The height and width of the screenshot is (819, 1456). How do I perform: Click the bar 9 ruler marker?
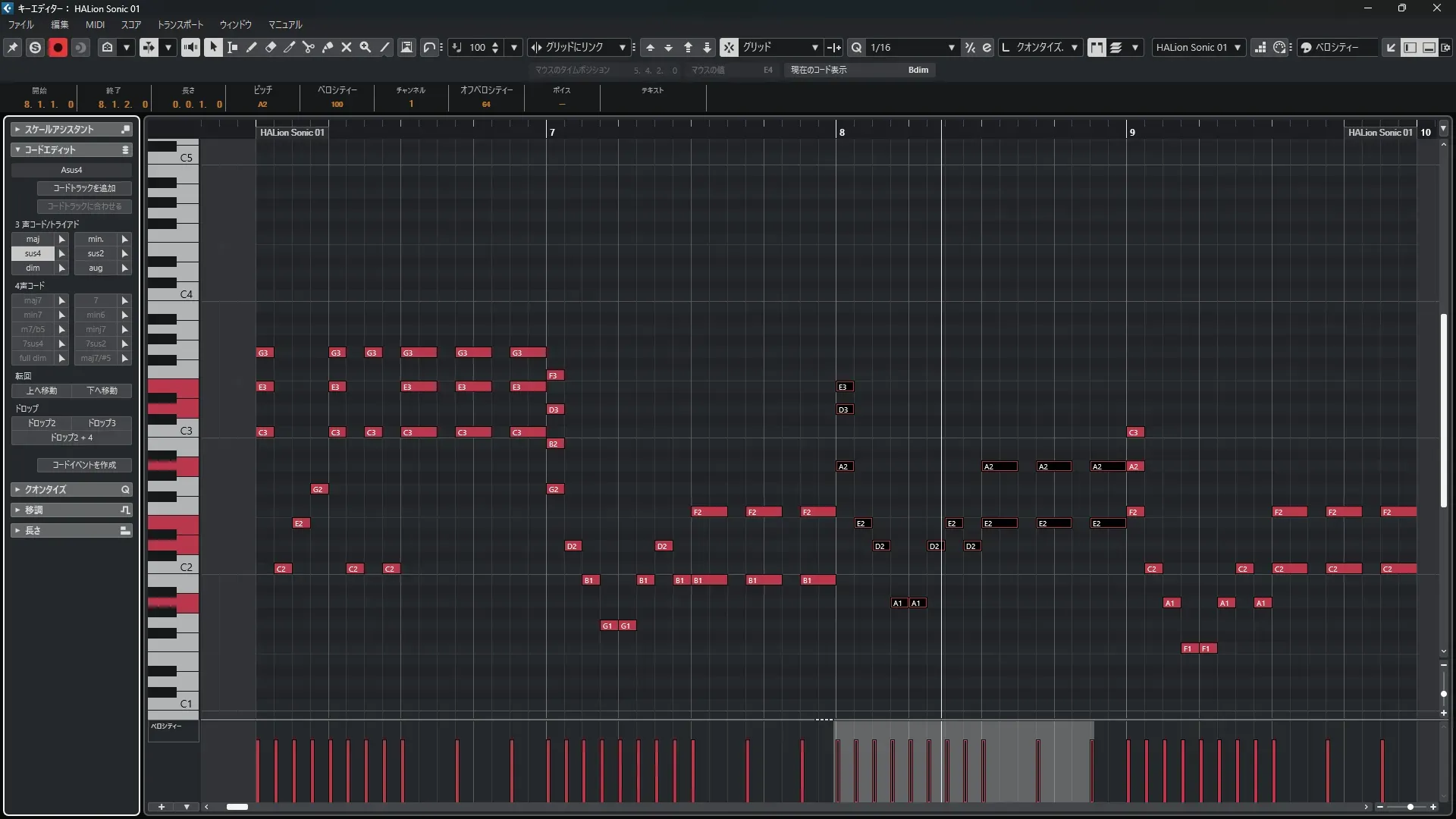point(1131,132)
